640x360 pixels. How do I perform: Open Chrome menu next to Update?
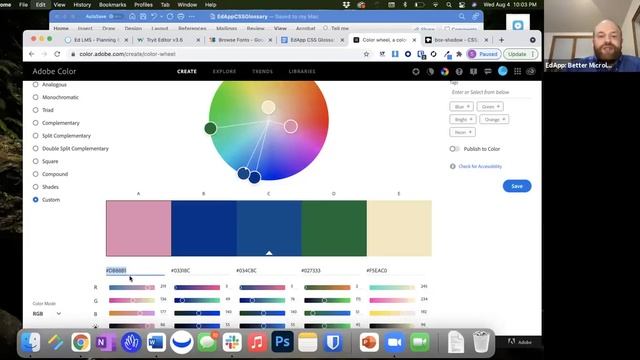[533, 54]
